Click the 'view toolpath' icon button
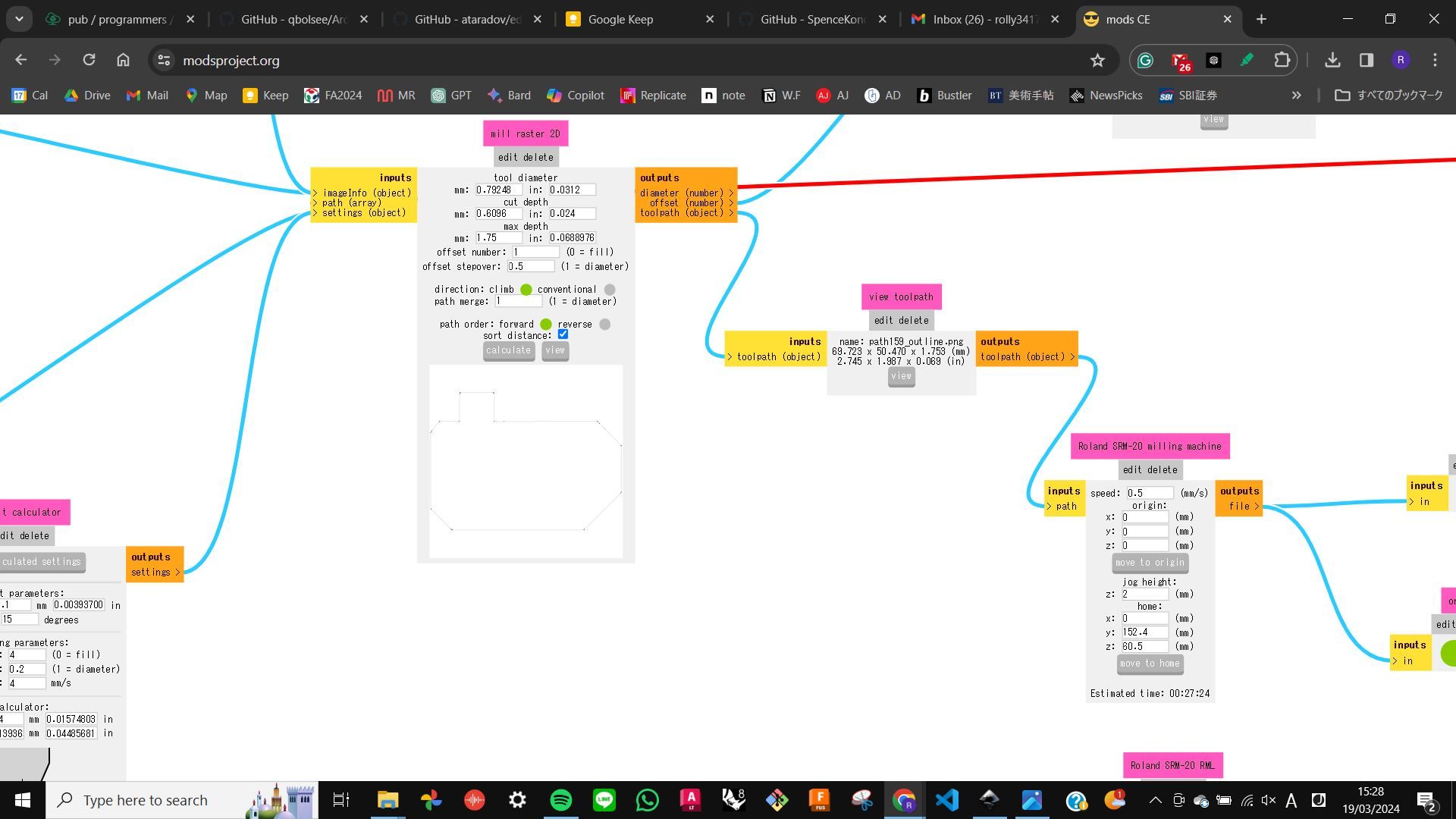Screen dimensions: 1456x819 901,296
